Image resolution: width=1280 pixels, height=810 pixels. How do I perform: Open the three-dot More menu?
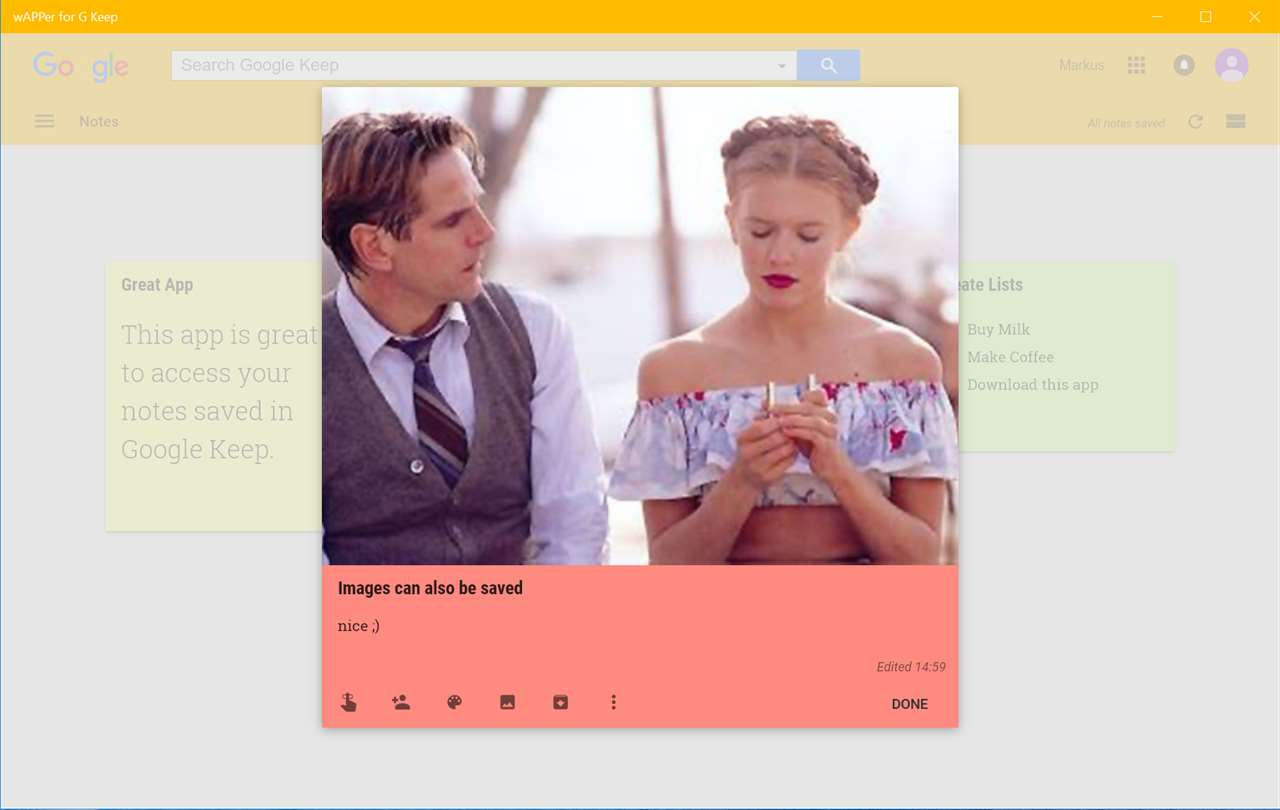[613, 703]
